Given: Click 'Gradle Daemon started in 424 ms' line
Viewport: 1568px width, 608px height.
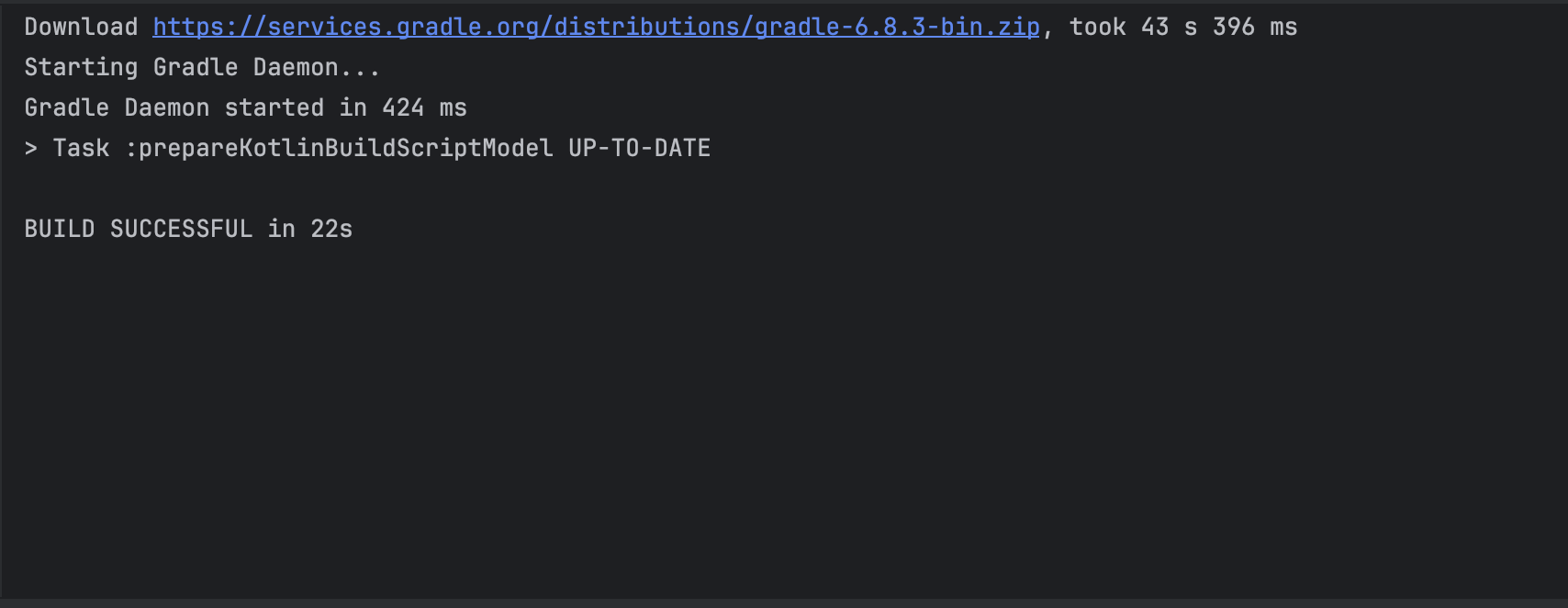Looking at the screenshot, I should [x=245, y=108].
